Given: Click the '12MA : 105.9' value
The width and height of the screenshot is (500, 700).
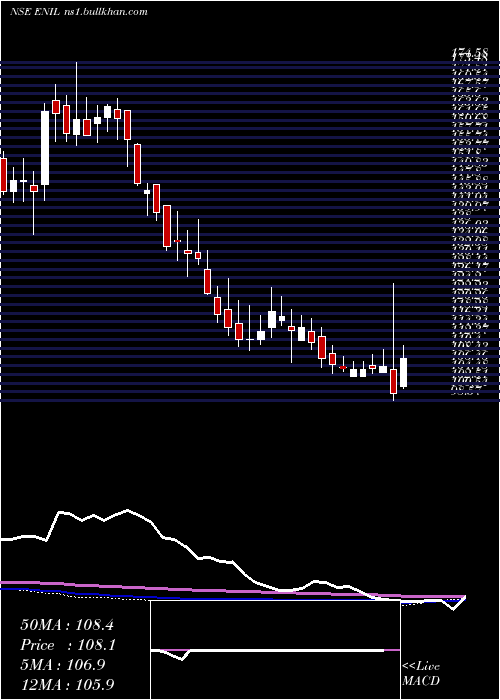Looking at the screenshot, I should [67, 684].
